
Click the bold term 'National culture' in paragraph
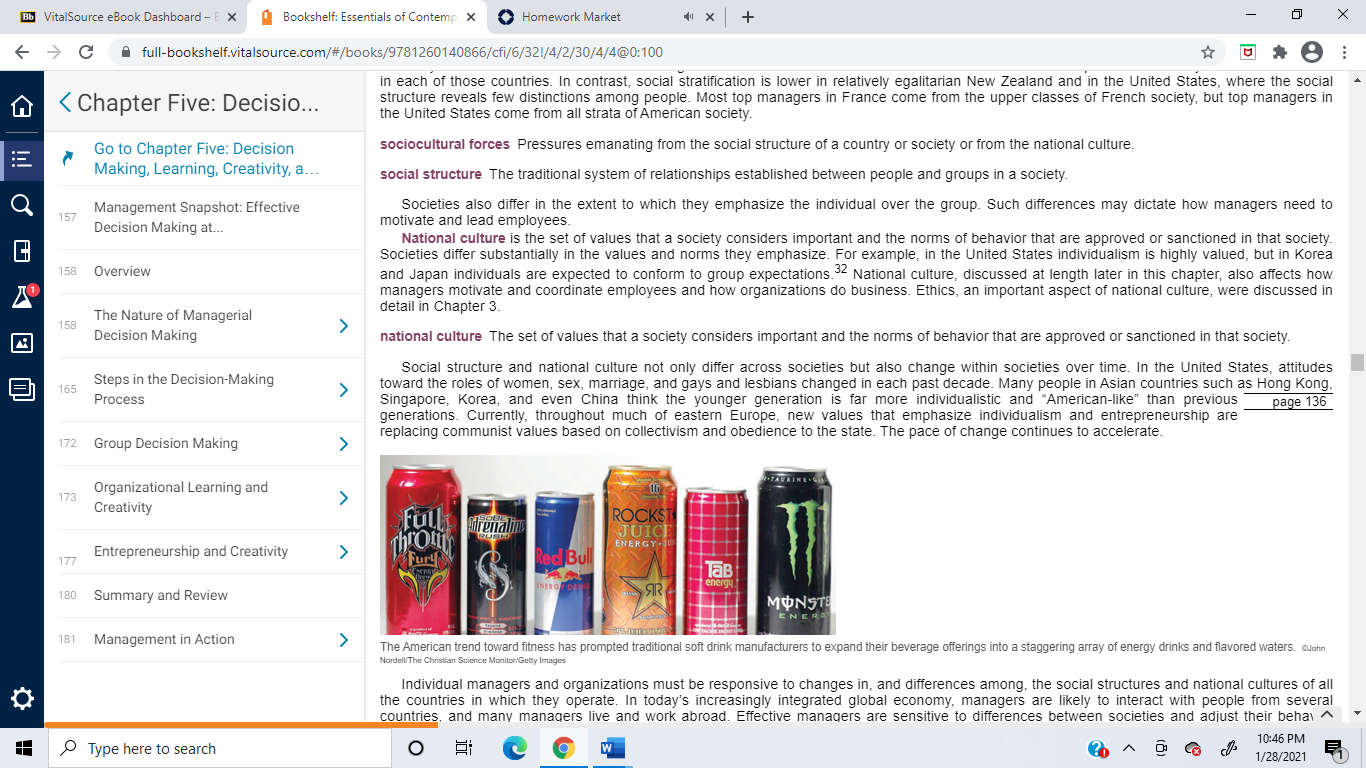[454, 238]
